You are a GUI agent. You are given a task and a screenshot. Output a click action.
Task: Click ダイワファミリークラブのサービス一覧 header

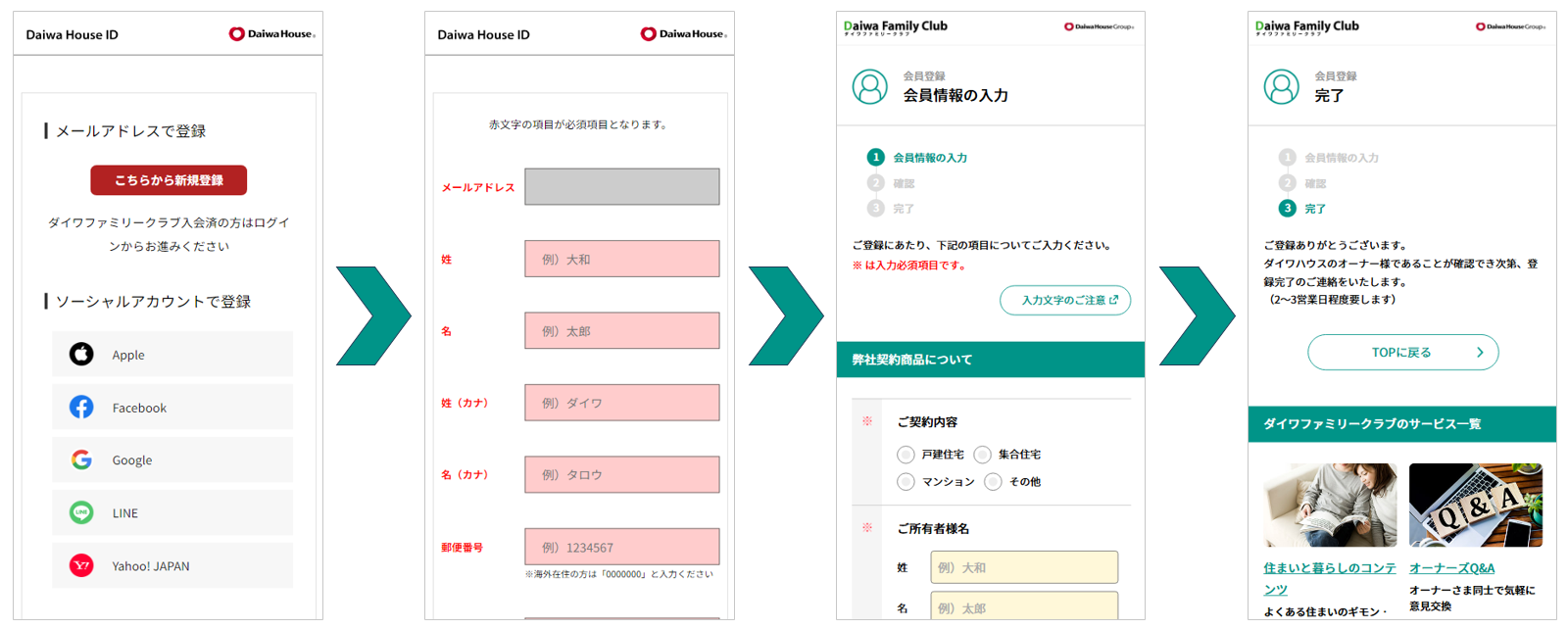point(1402,424)
